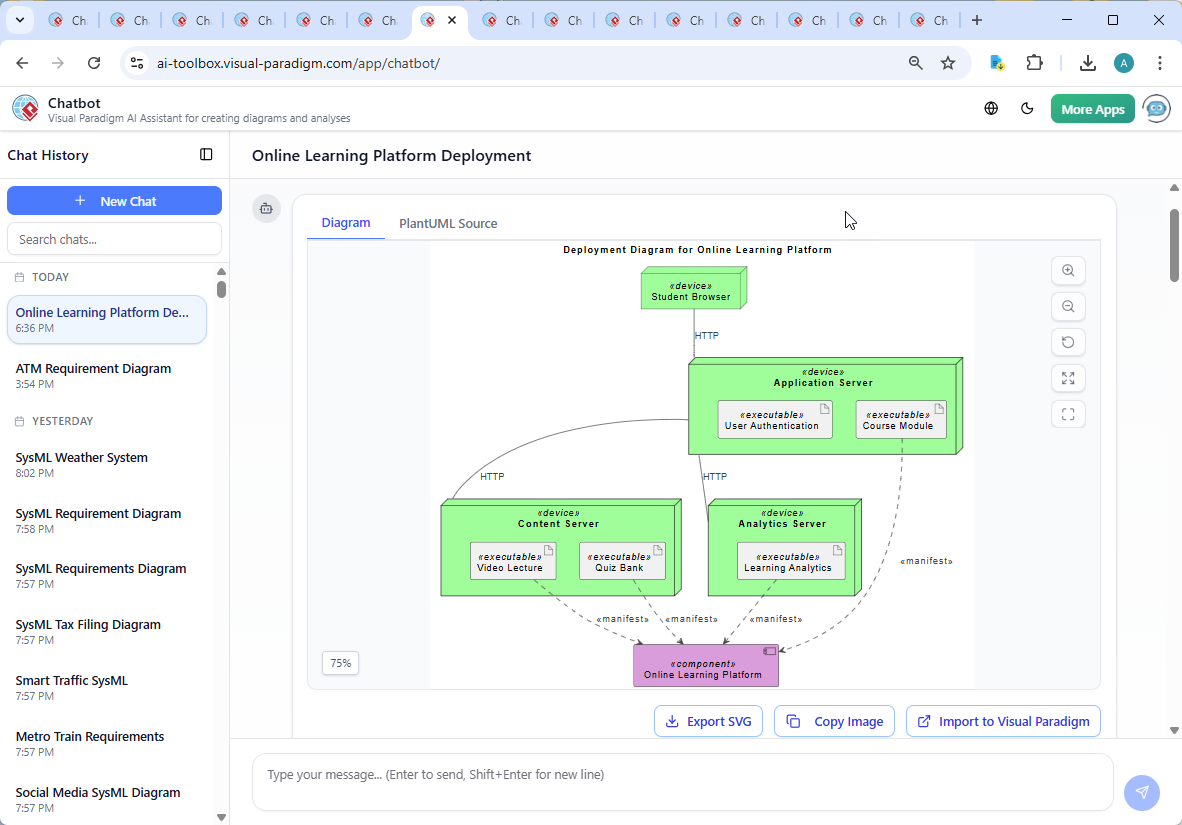This screenshot has height=825, width=1182.
Task: Open Chrome's three-dot menu
Action: pos(1160,63)
